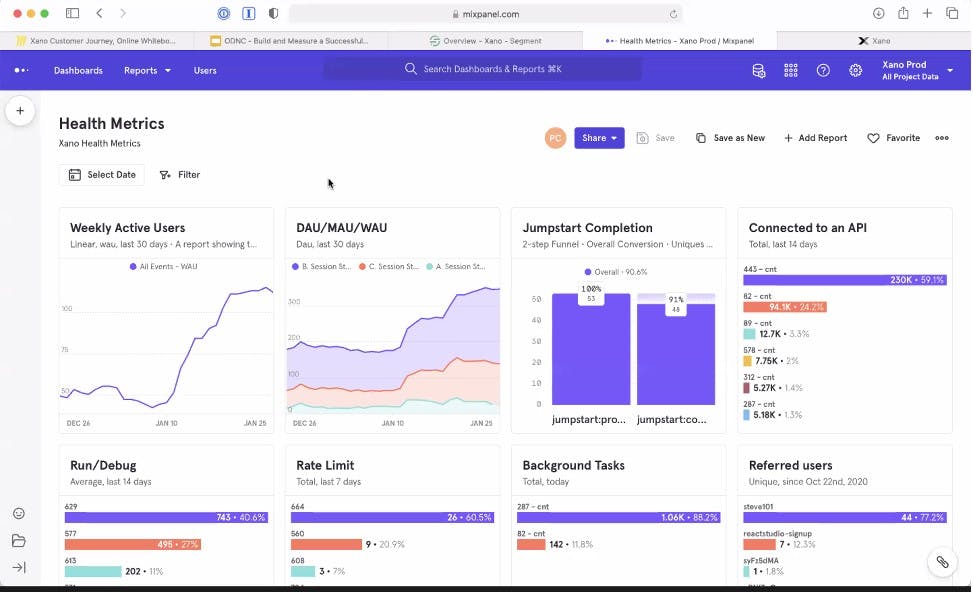Viewport: 973px width, 592px height.
Task: Open the Xano Prod project switcher
Action: click(917, 70)
